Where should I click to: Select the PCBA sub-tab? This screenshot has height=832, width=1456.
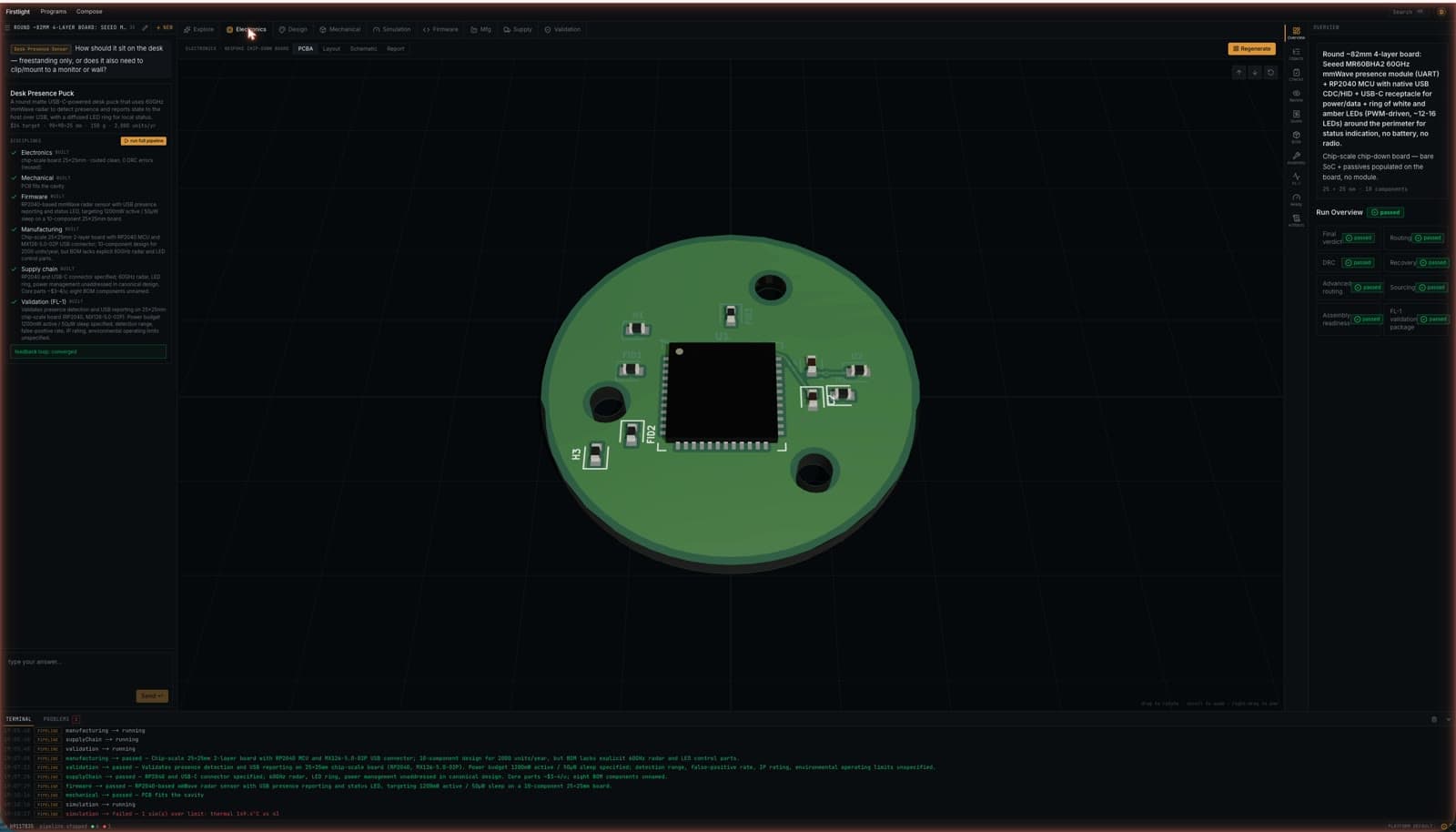tap(306, 48)
